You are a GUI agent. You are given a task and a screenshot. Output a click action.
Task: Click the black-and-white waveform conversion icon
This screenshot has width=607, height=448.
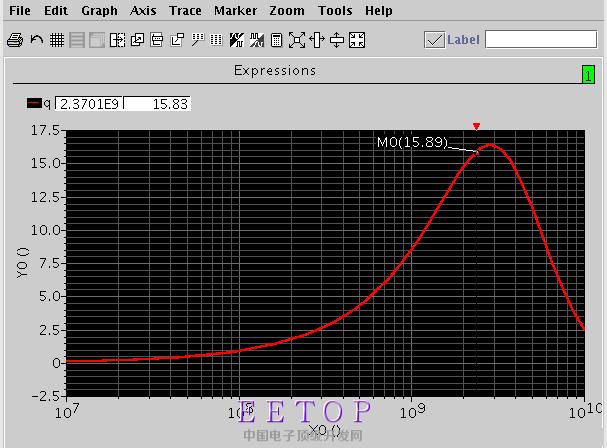[x=237, y=40]
